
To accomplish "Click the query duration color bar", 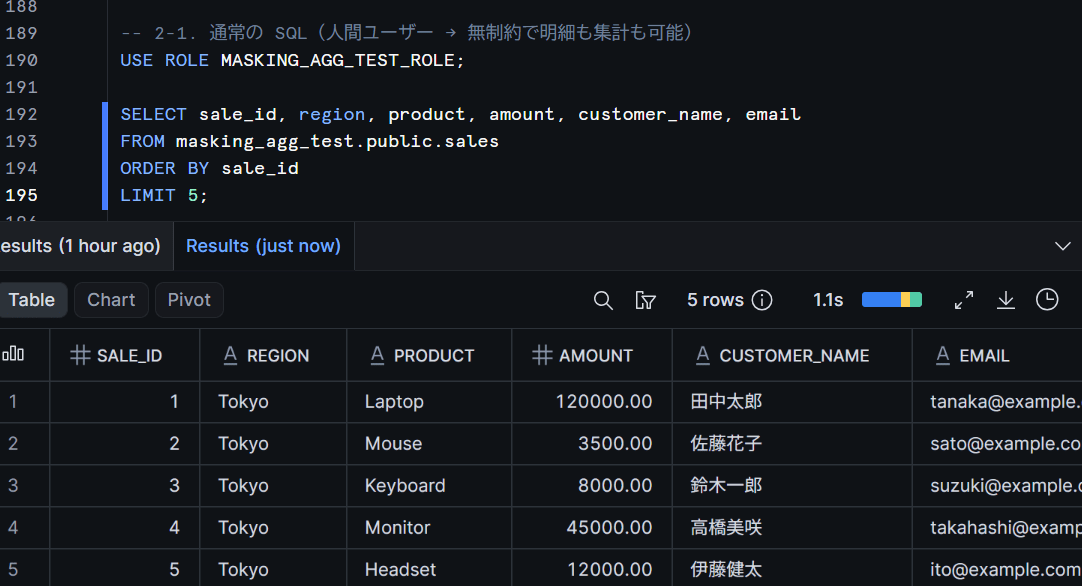I will (892, 300).
